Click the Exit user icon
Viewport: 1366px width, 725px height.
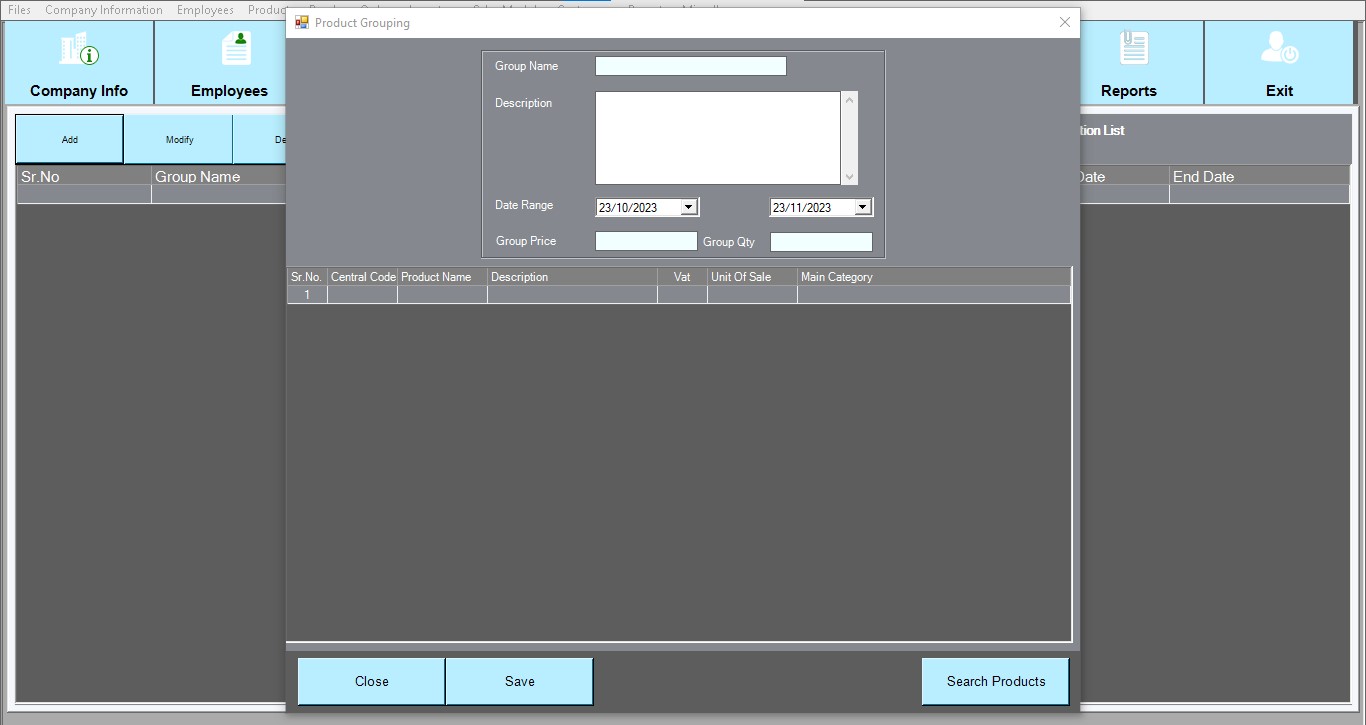[1279, 49]
